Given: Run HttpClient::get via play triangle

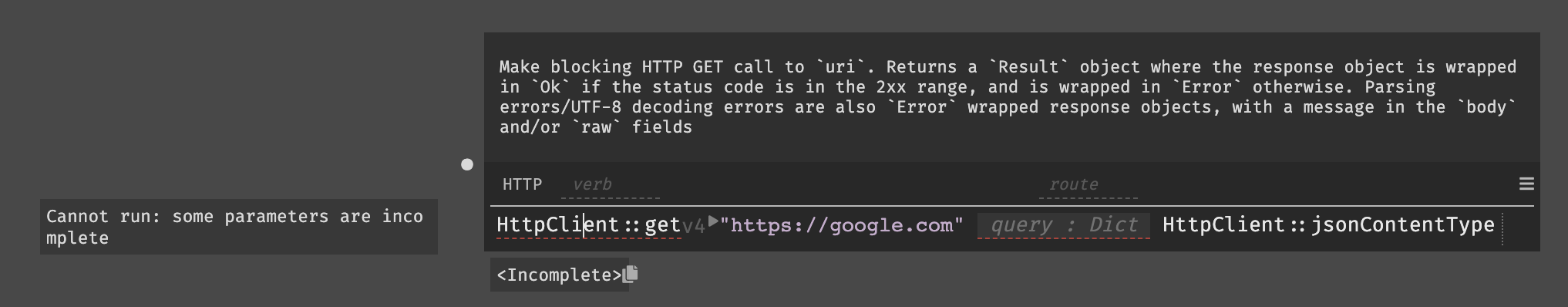Looking at the screenshot, I should coord(713,221).
